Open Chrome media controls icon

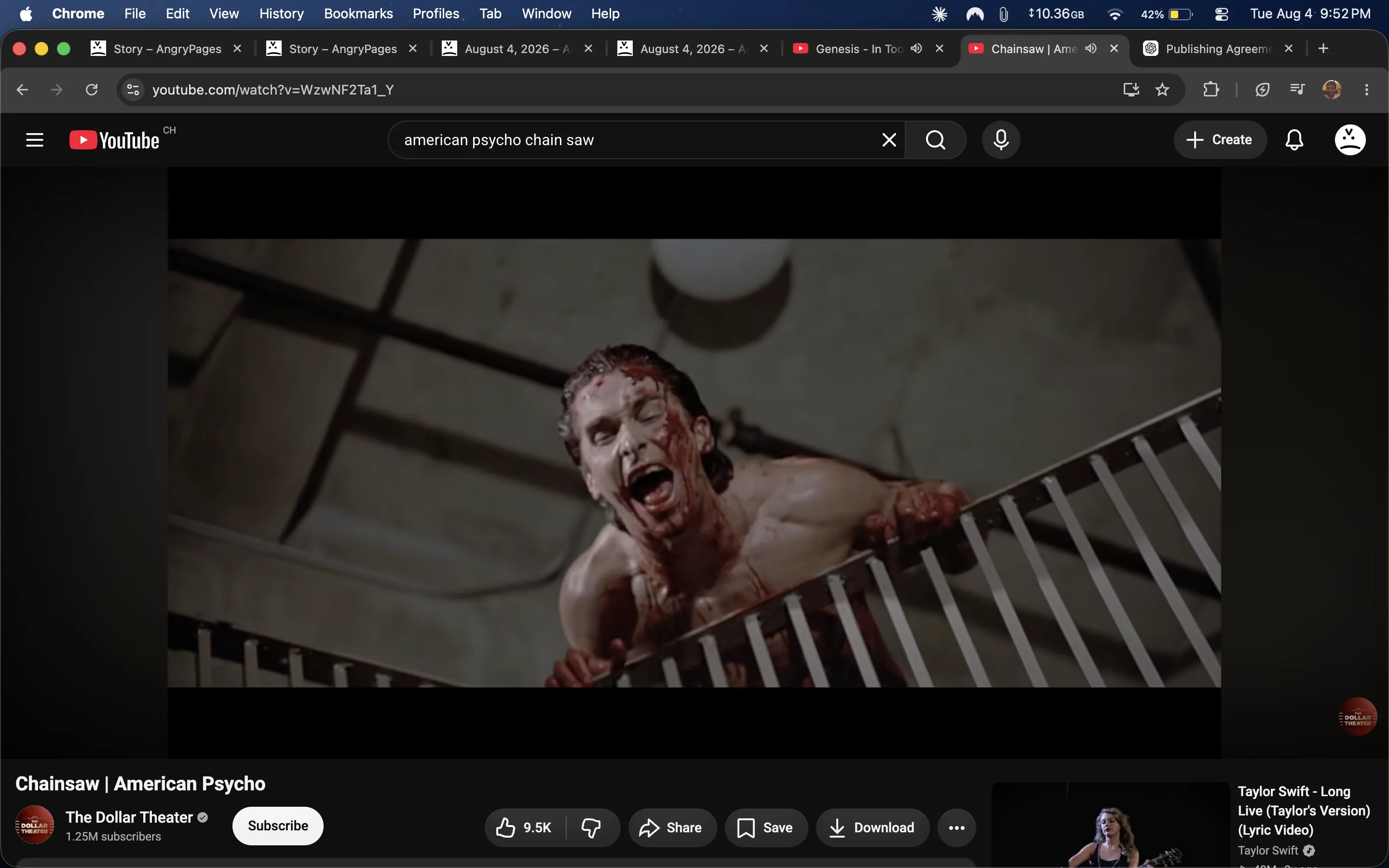(x=1297, y=90)
